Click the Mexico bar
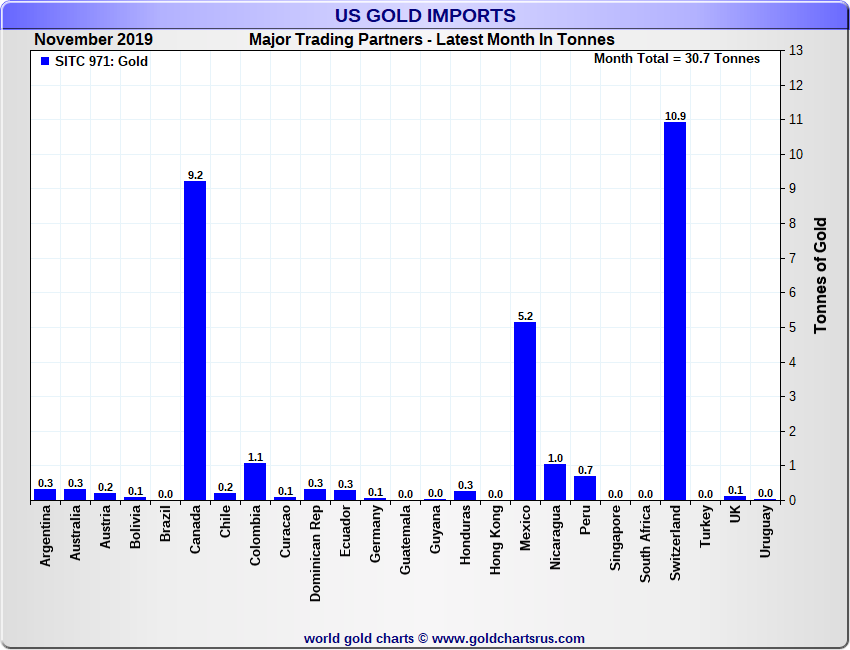Screen dimensions: 850x650 (x=525, y=410)
